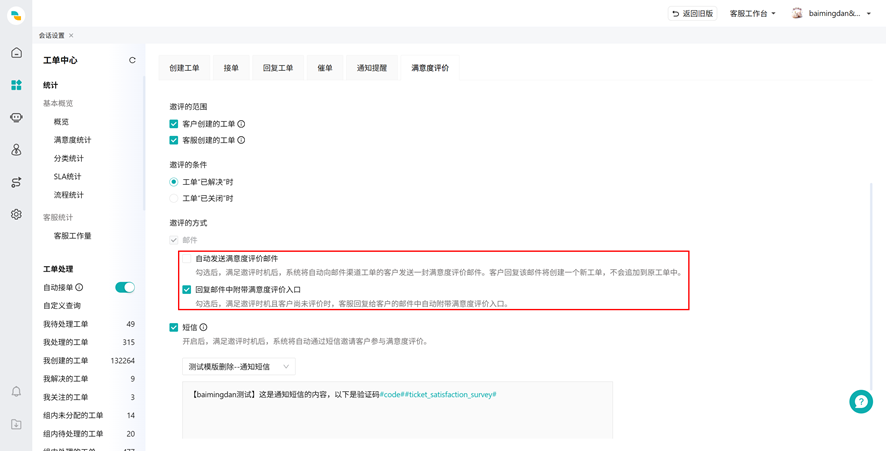The height and width of the screenshot is (451, 886).
Task: Click the info icon beside 短信
Action: click(203, 327)
